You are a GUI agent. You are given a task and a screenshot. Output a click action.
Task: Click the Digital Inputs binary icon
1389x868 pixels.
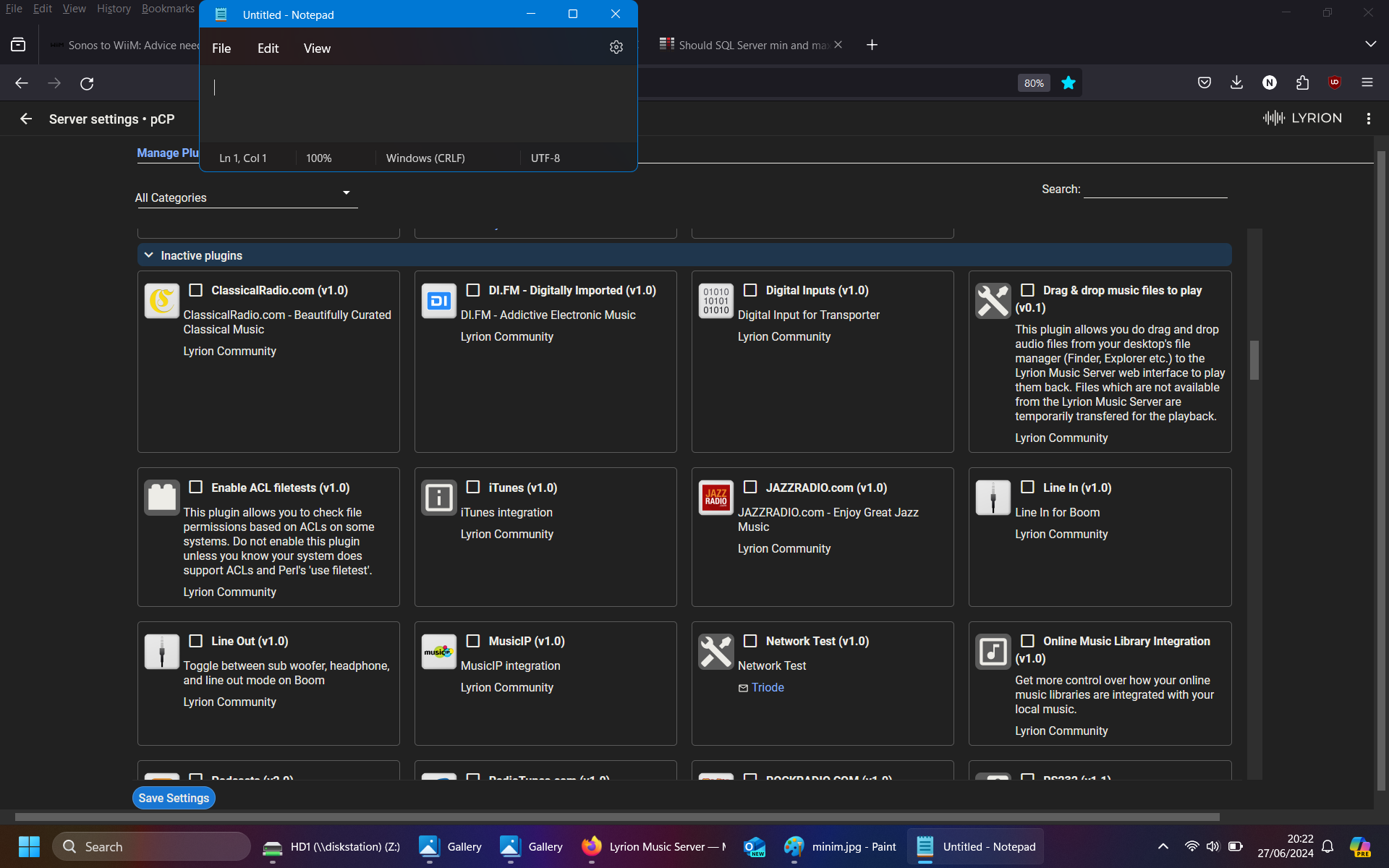click(x=716, y=301)
